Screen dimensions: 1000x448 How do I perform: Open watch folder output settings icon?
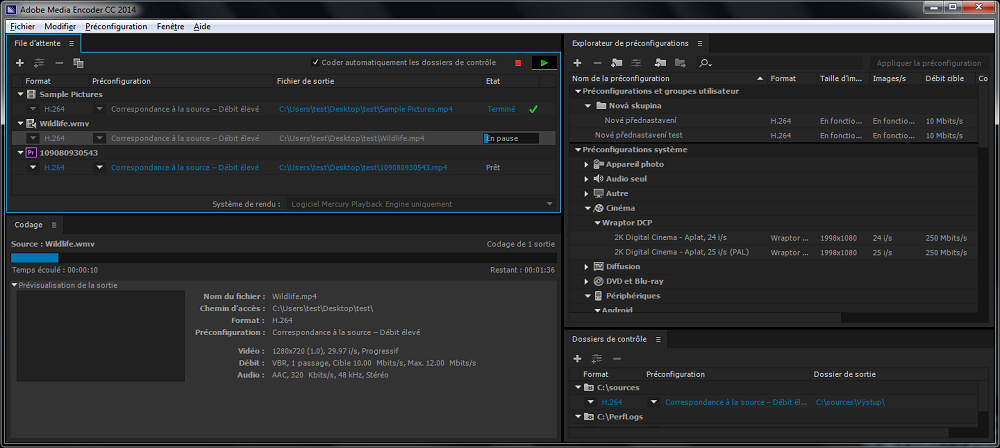597,359
